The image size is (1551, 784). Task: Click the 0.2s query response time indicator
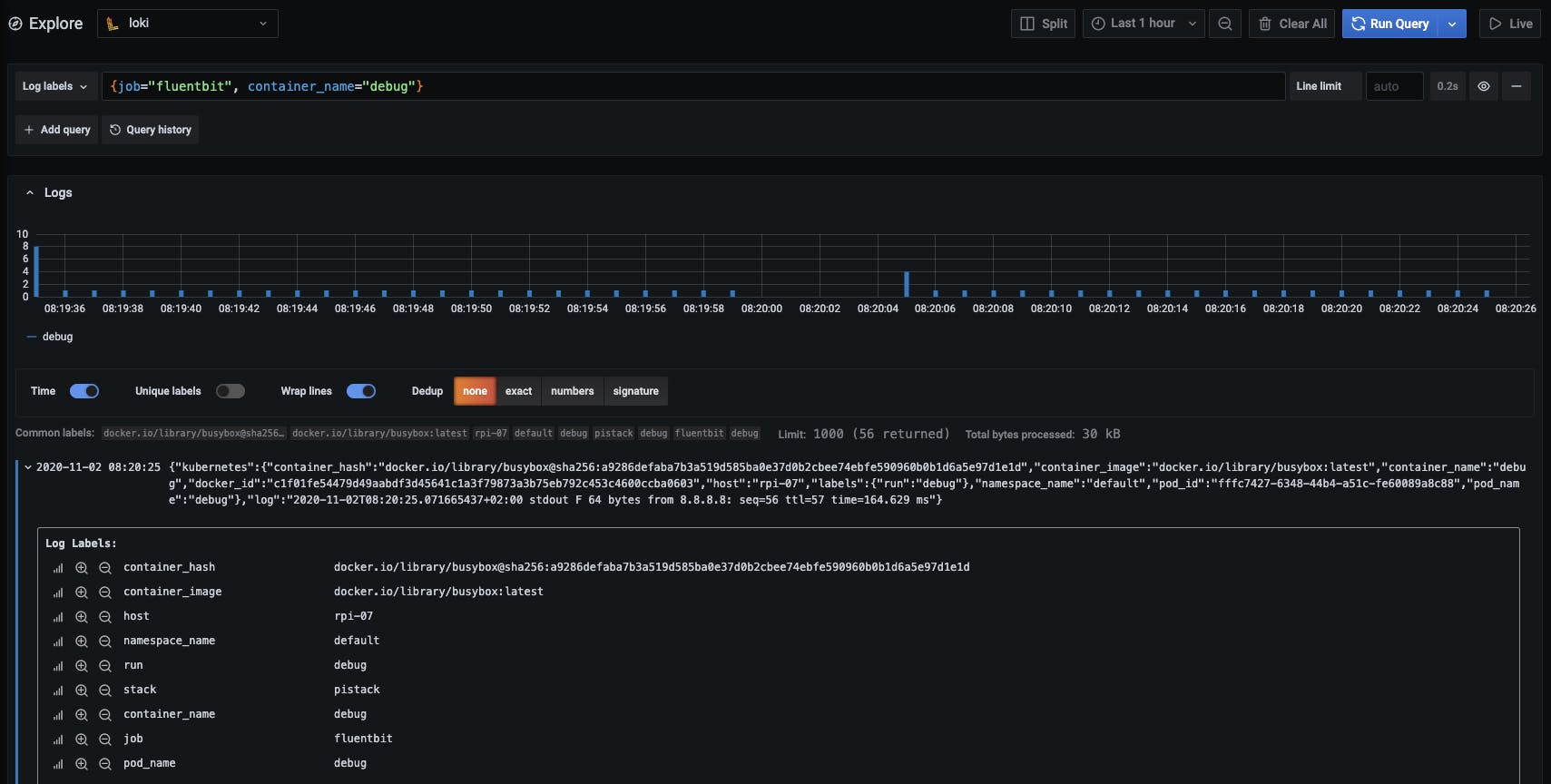coord(1448,86)
